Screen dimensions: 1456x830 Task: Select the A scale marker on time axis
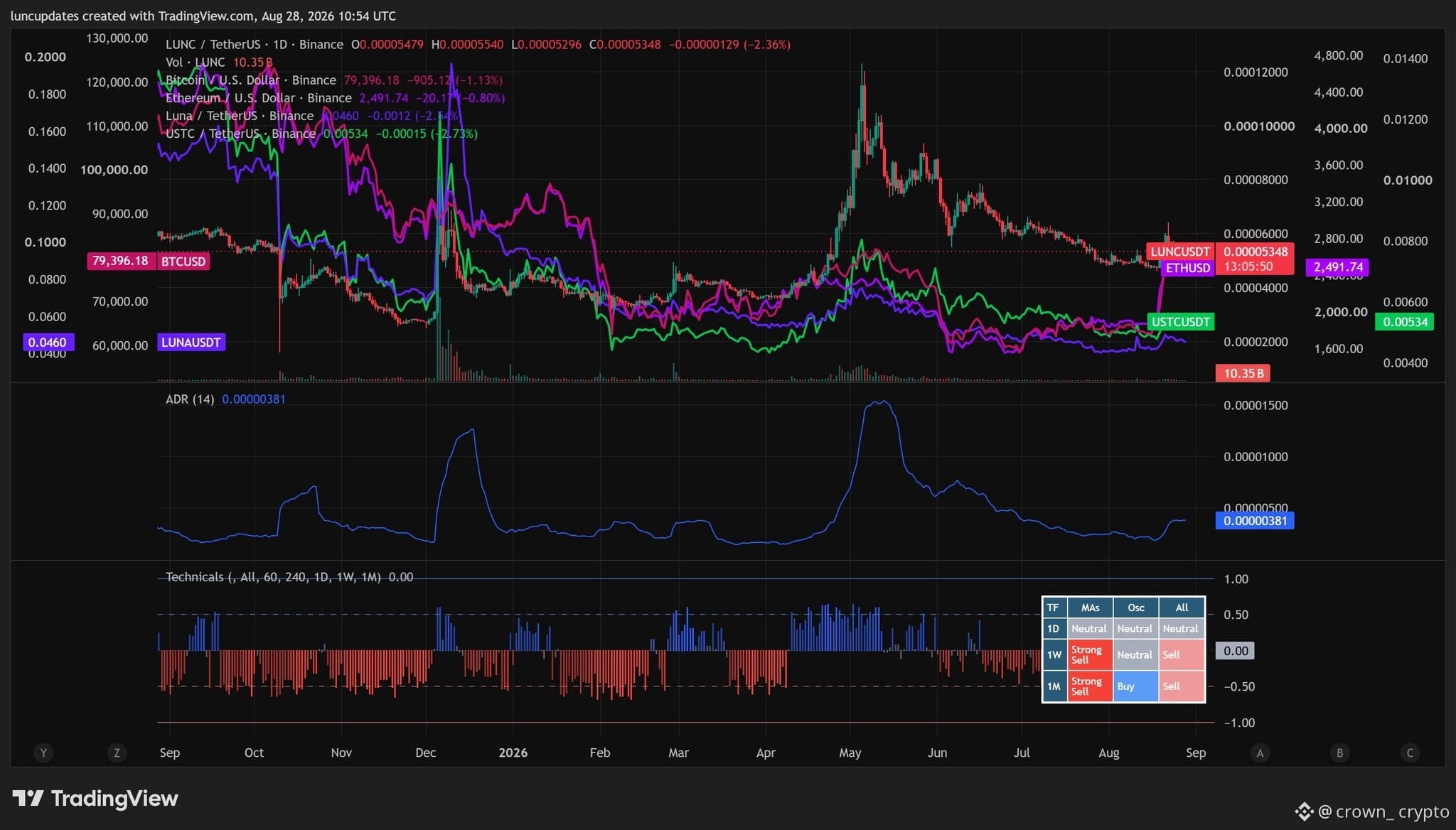[x=1260, y=753]
